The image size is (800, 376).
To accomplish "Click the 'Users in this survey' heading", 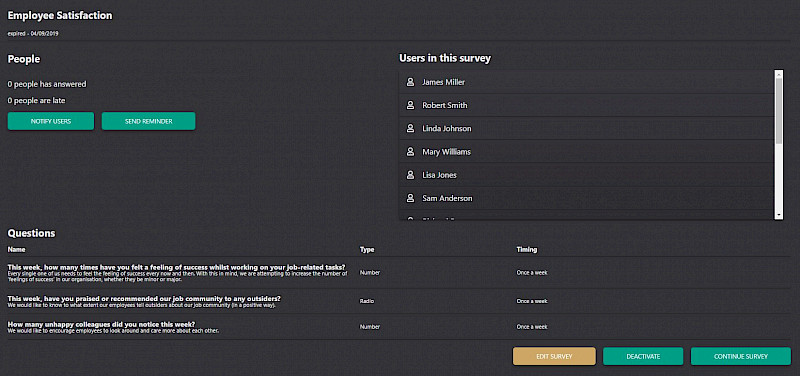I will (445, 58).
